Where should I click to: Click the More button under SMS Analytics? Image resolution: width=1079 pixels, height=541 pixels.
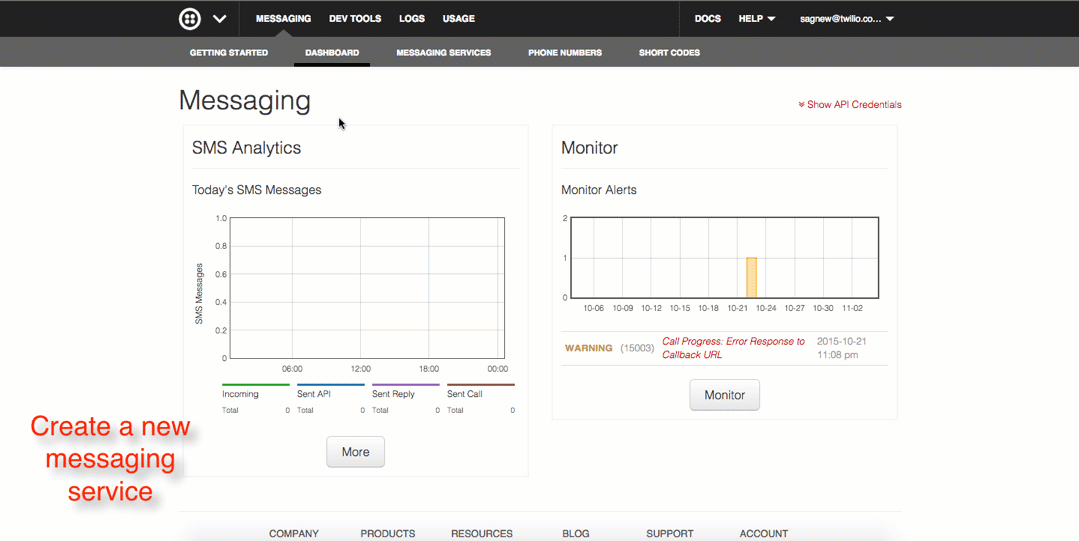(x=356, y=452)
